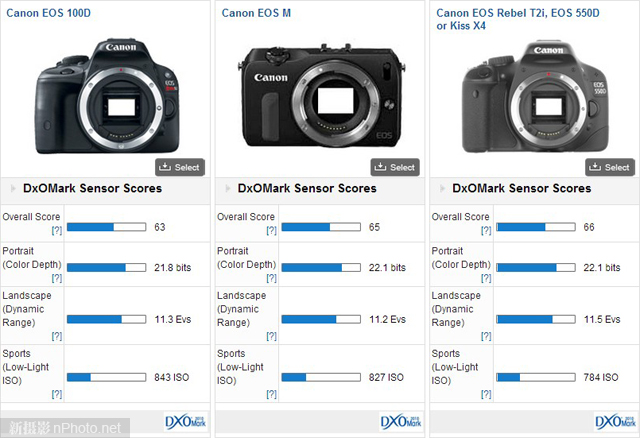Image resolution: width=640 pixels, height=438 pixels.
Task: Collapse DxOMark Sensor Scores arrow for EOS 100D
Action: (13, 188)
